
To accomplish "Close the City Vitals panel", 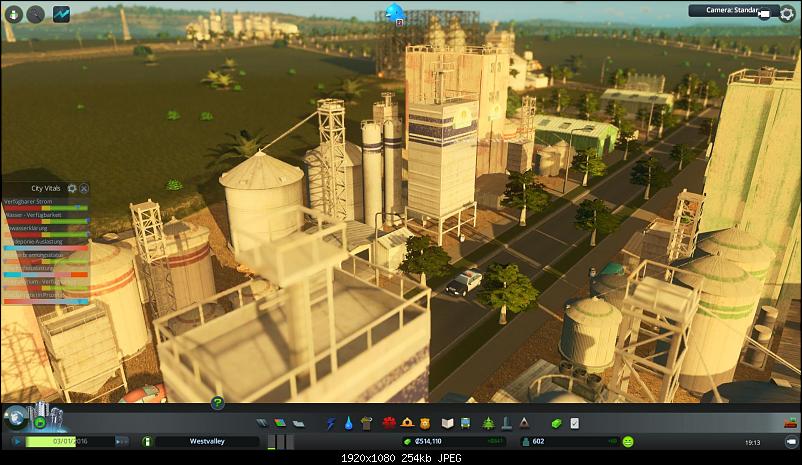I will (x=84, y=188).
